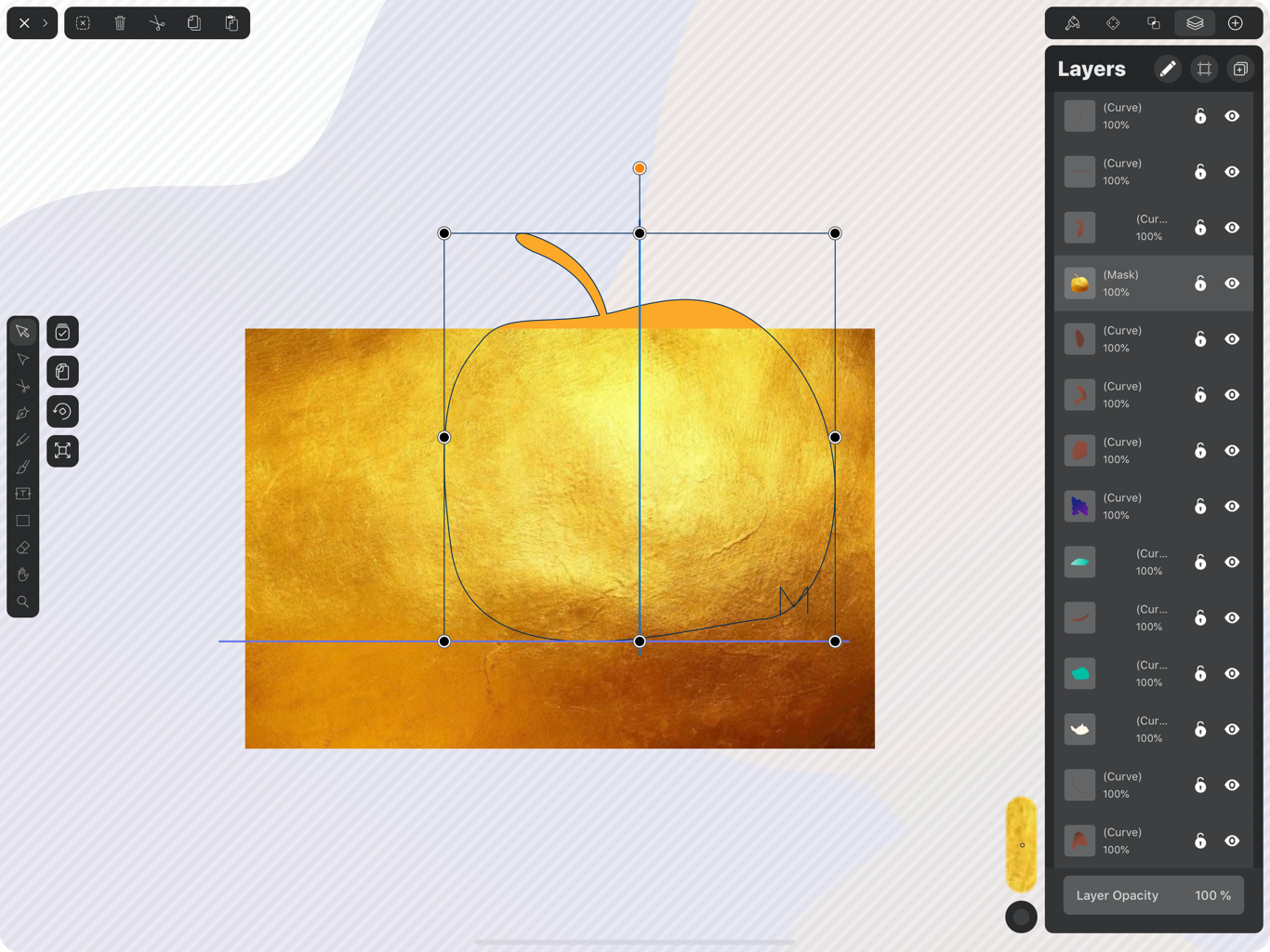This screenshot has height=952, width=1270.
Task: Copy the selection using the copy icon
Action: point(194,23)
